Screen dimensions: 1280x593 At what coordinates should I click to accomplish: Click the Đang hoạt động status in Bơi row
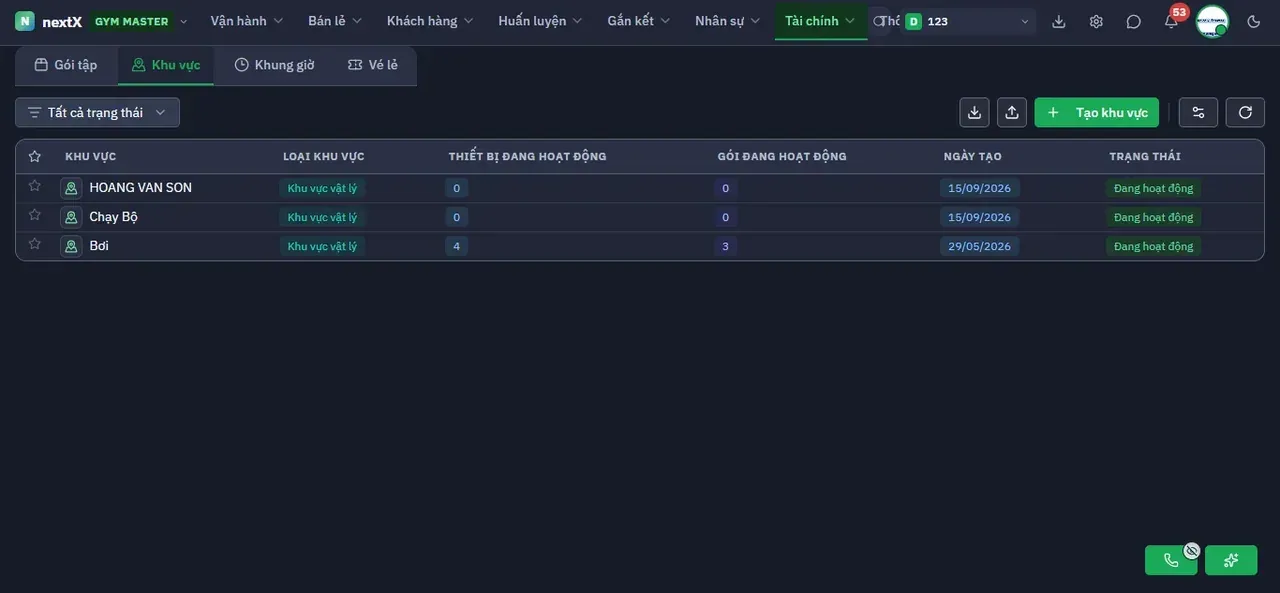pos(1153,246)
